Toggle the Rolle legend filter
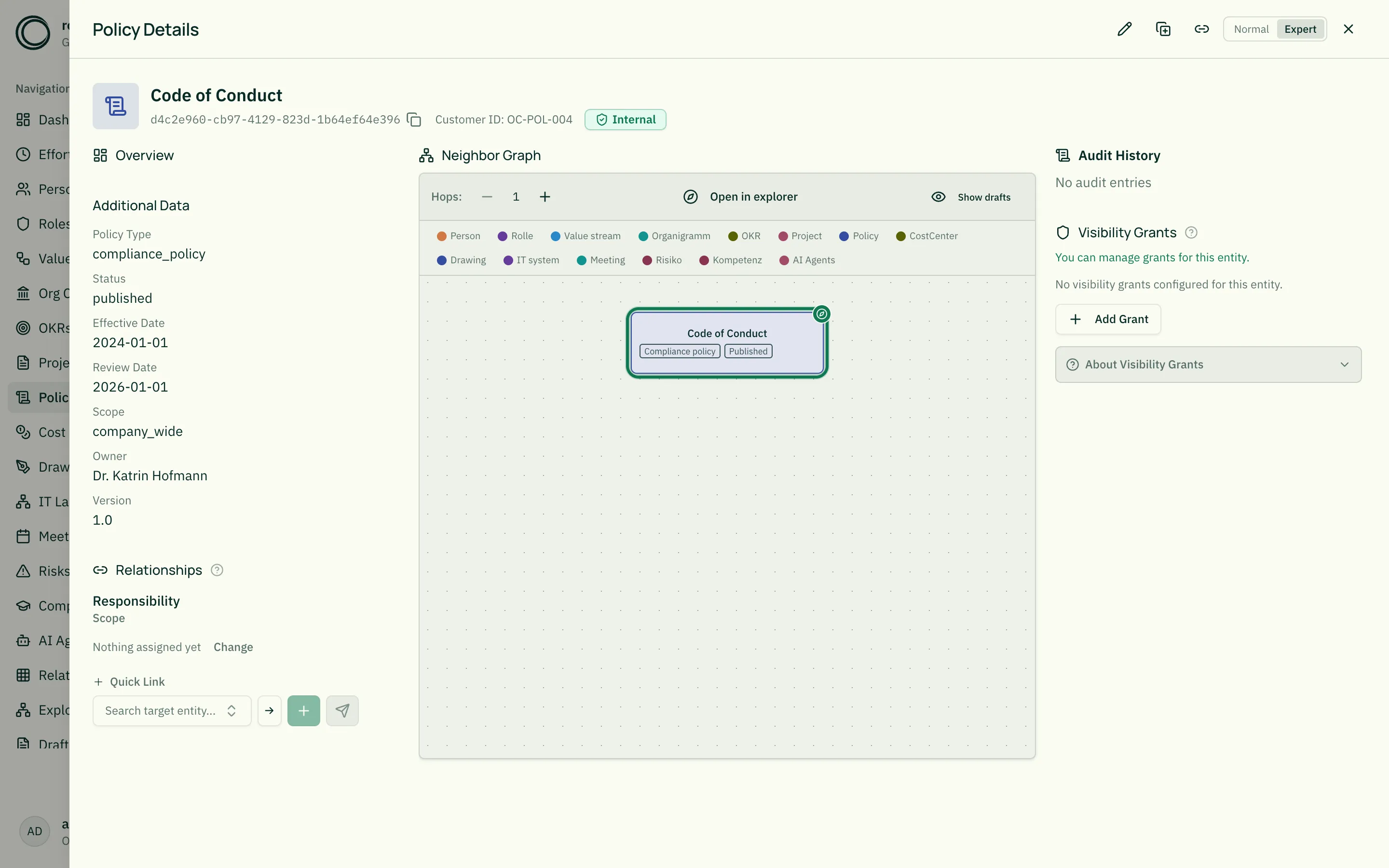This screenshot has width=1389, height=868. pos(515,236)
